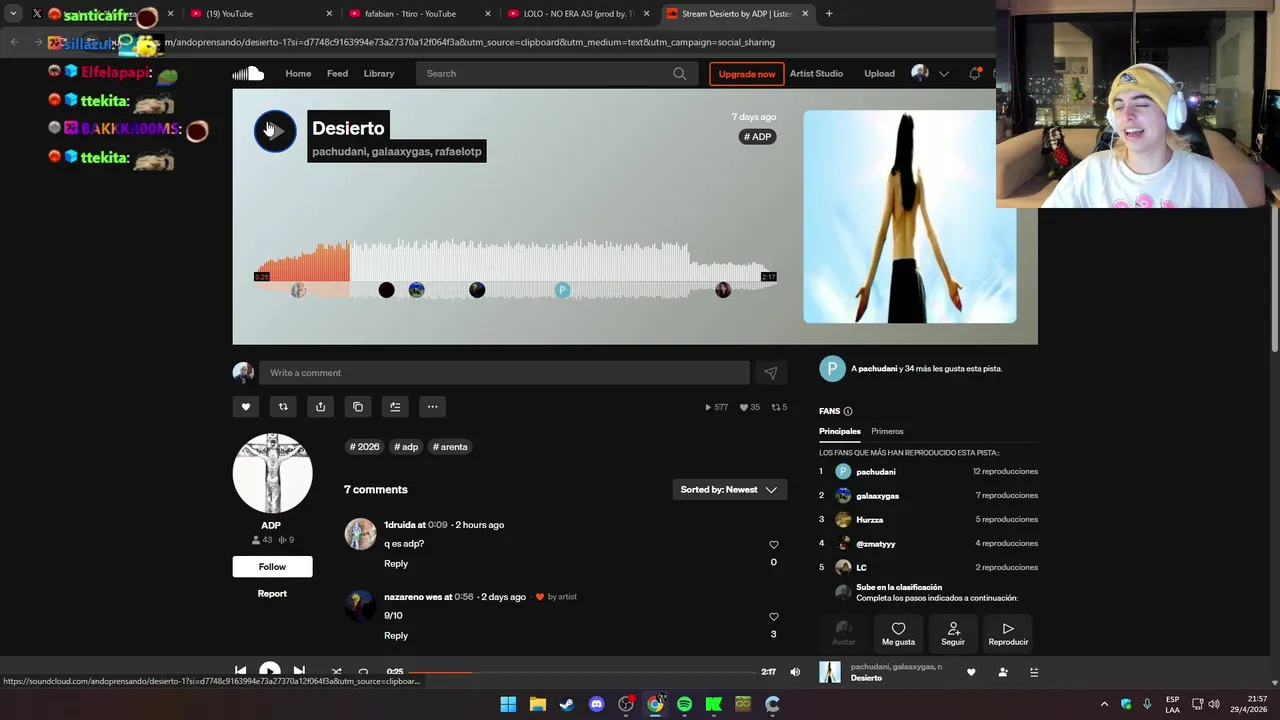Click Seguir button in fans panel
This screenshot has height=720, width=1280.
953,633
